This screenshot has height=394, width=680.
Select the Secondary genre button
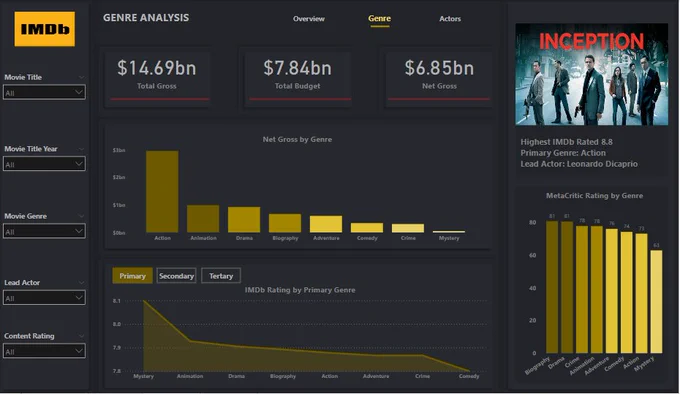pyautogui.click(x=176, y=276)
